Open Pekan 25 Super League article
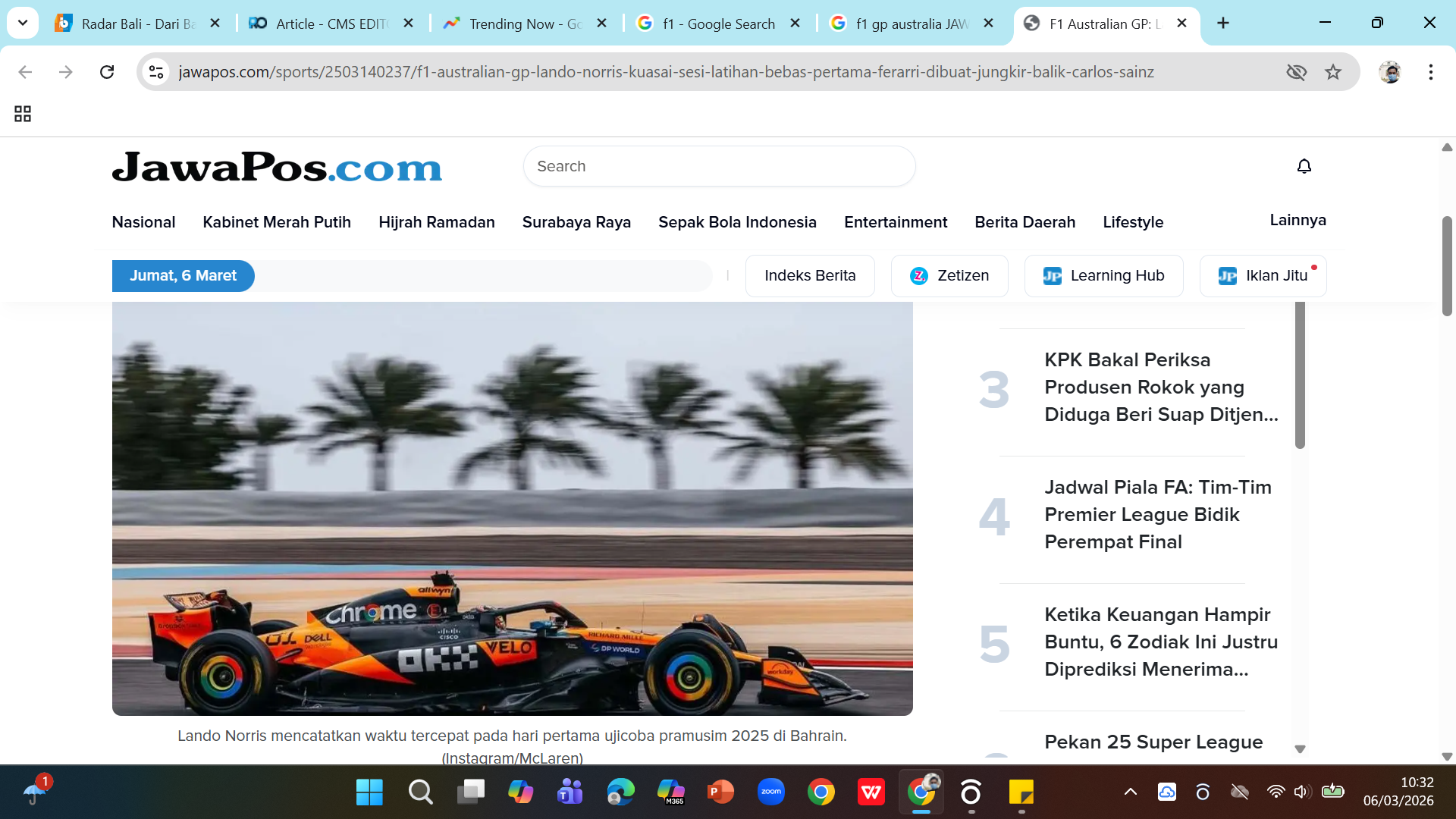Image resolution: width=1456 pixels, height=819 pixels. click(x=1153, y=742)
